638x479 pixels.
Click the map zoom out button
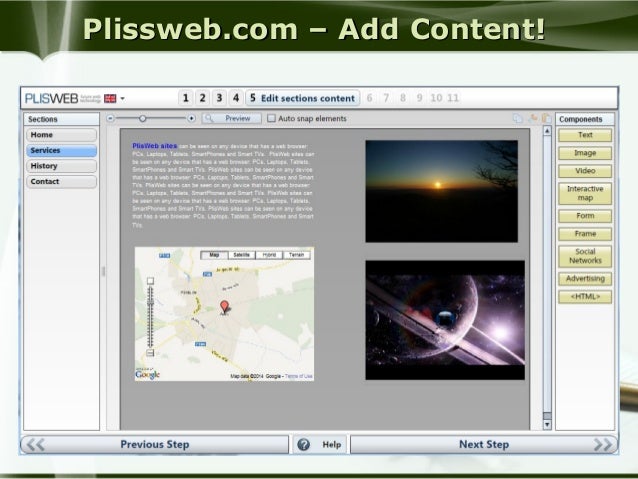150,353
